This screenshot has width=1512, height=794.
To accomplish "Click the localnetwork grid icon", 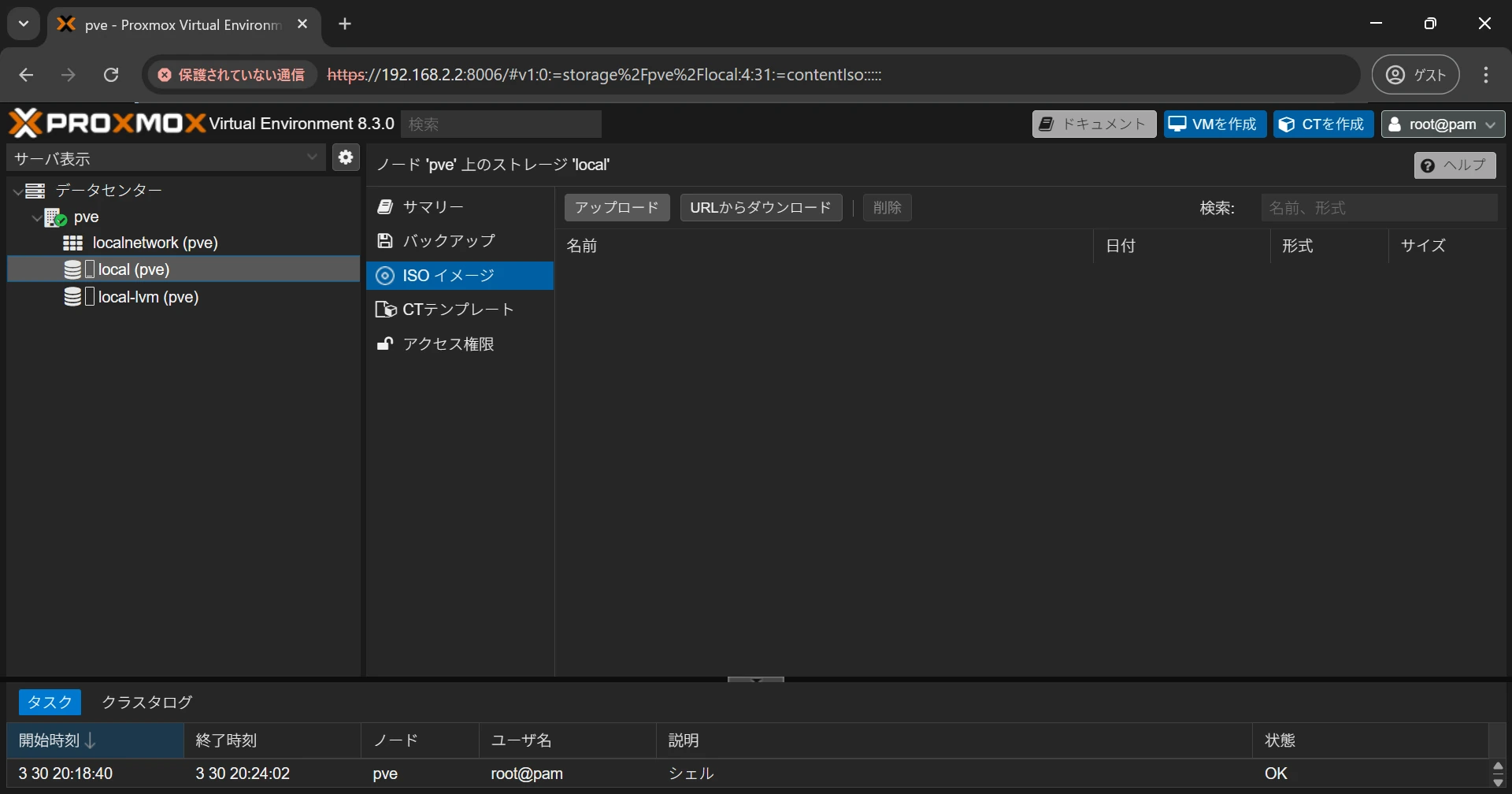I will click(73, 243).
